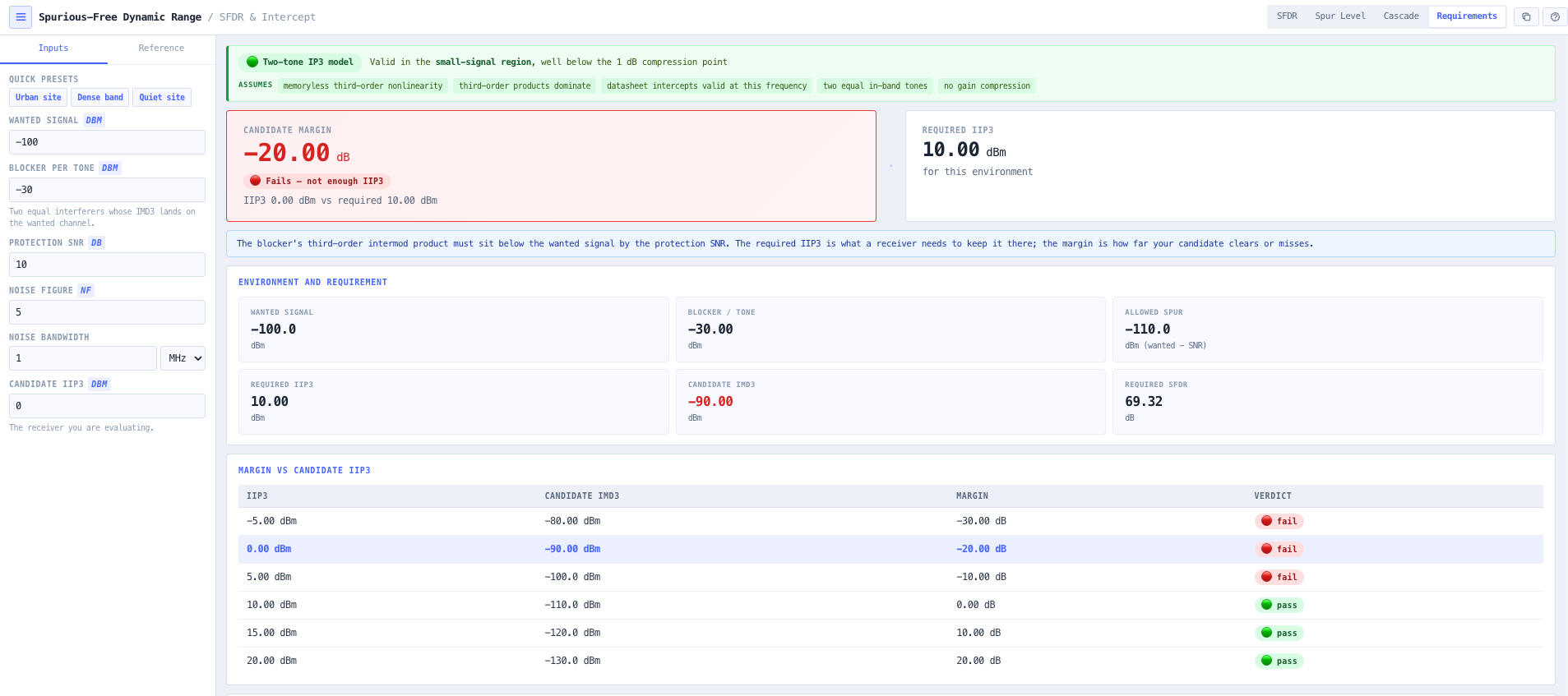Click the Protection SNR input field
The width and height of the screenshot is (1568, 696).
coord(107,265)
